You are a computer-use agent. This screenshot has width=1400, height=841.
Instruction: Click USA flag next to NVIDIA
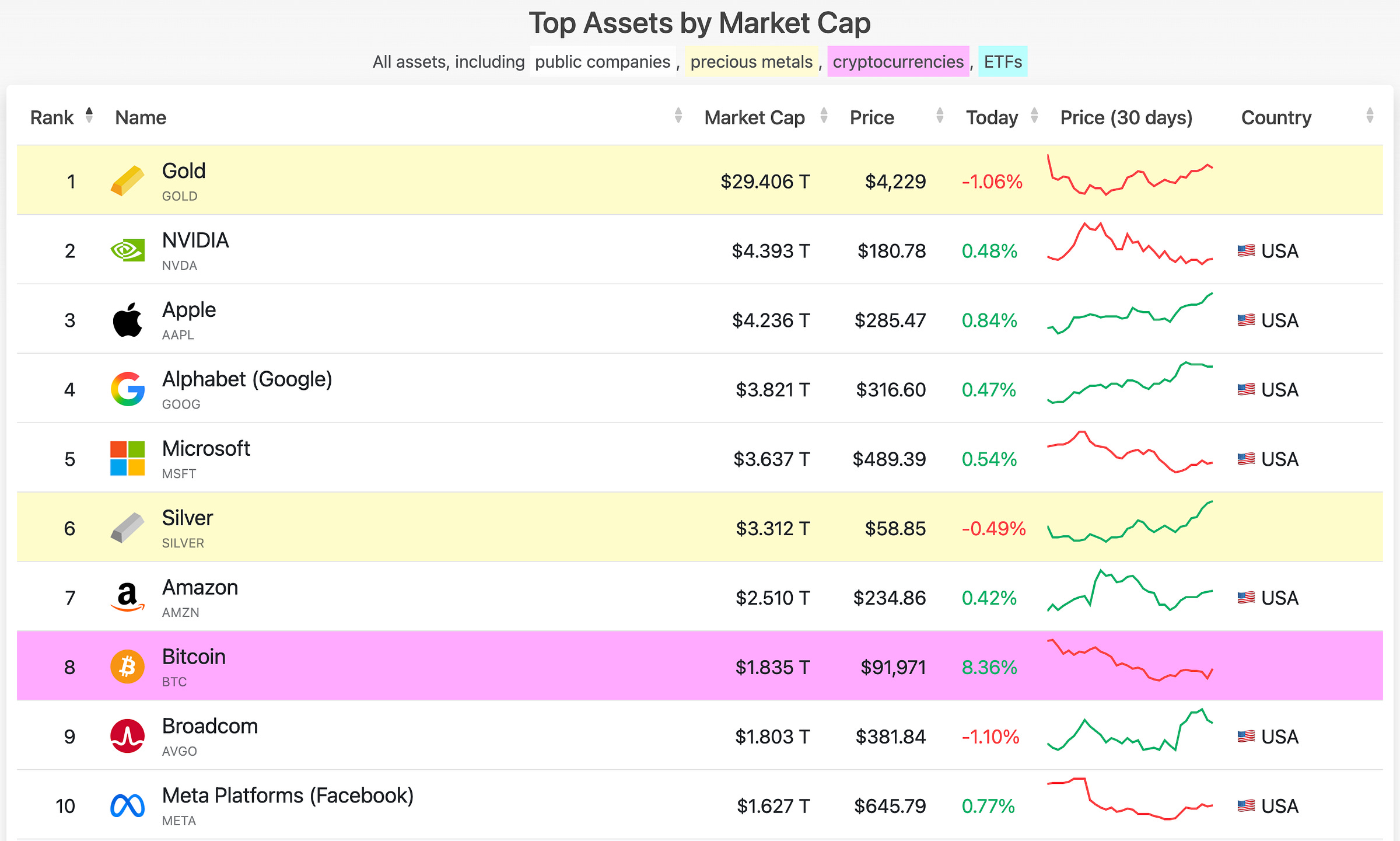click(1246, 251)
